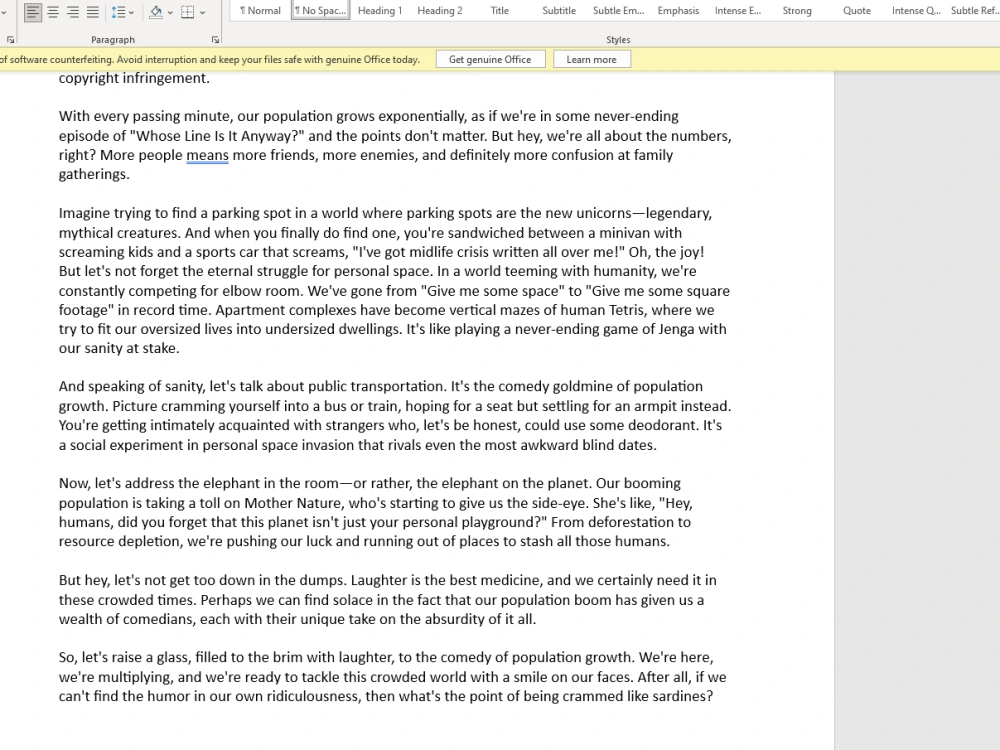Screen dimensions: 1000x750
Task: Click the word "deodorant" in the transportation paragraph
Action: pos(662,425)
